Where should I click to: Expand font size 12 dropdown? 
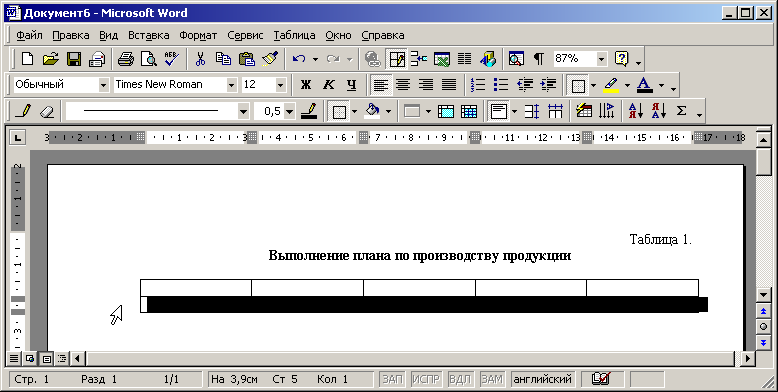pyautogui.click(x=280, y=85)
